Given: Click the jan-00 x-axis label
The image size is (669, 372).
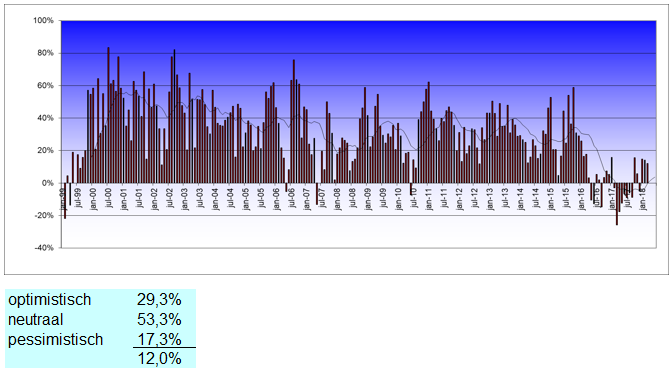Looking at the screenshot, I should point(93,198).
